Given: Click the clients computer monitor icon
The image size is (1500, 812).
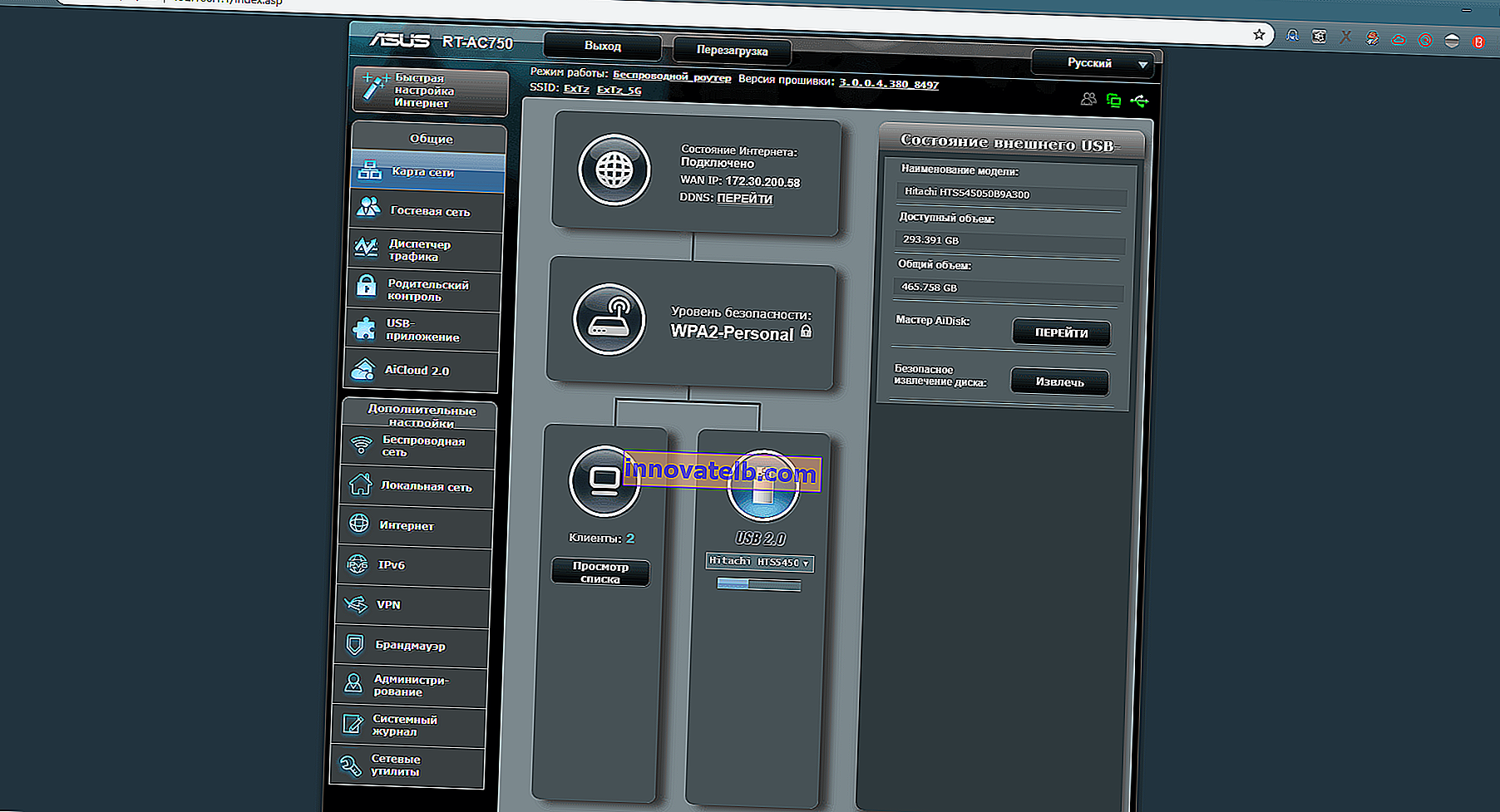Looking at the screenshot, I should [604, 481].
